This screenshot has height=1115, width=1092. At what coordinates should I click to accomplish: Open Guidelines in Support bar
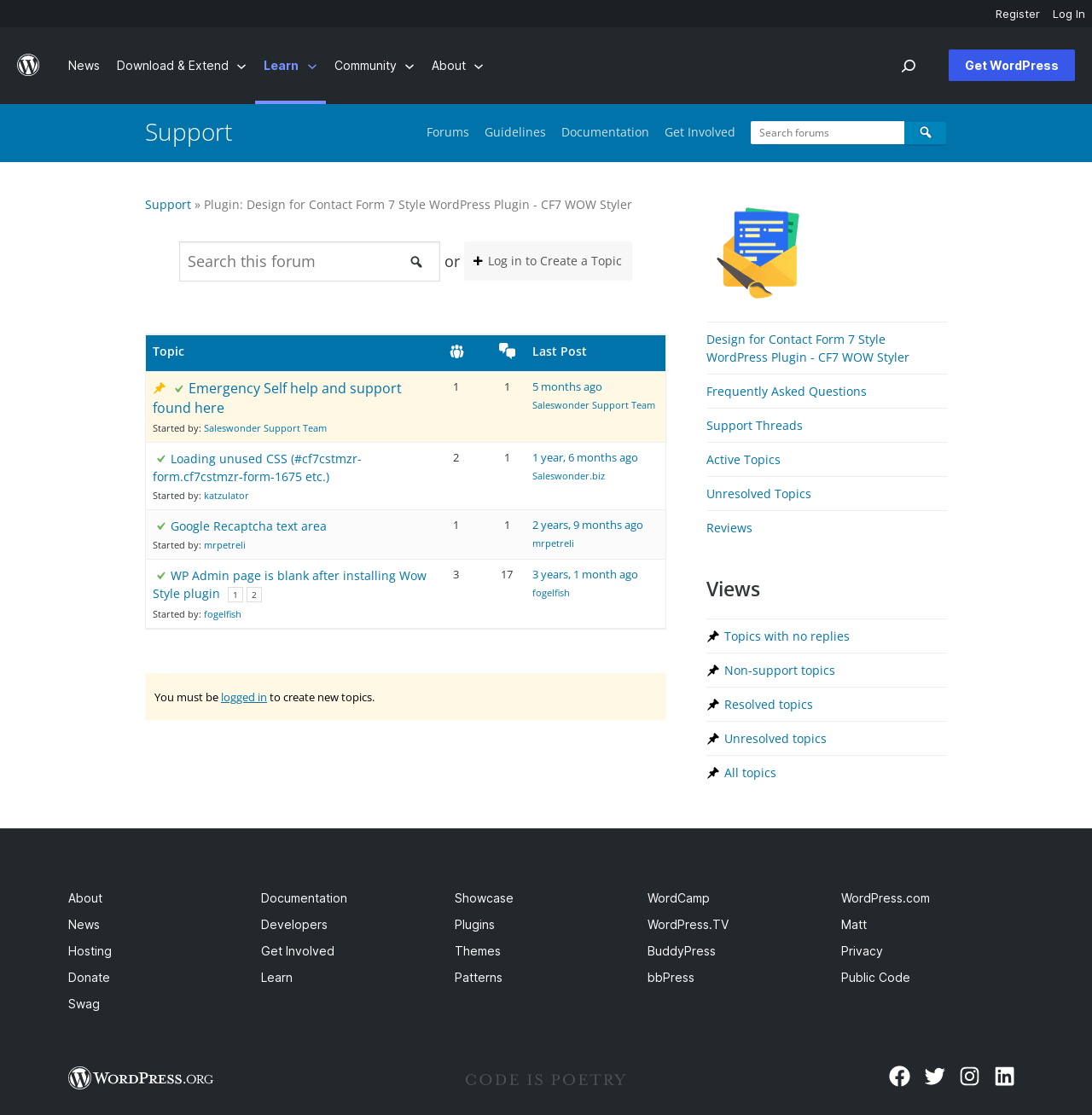pyautogui.click(x=515, y=132)
